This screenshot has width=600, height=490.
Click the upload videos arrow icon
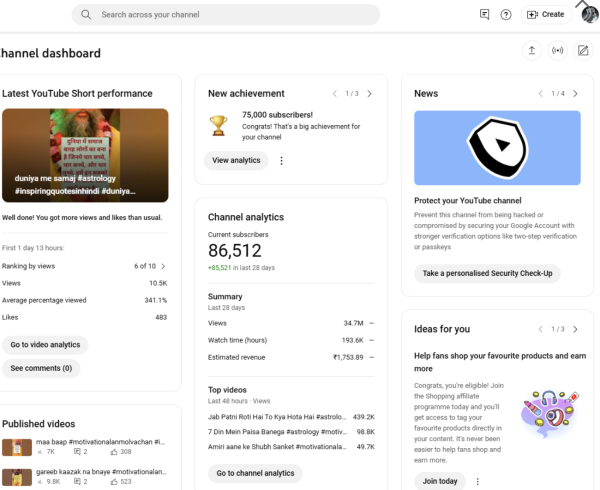[531, 51]
